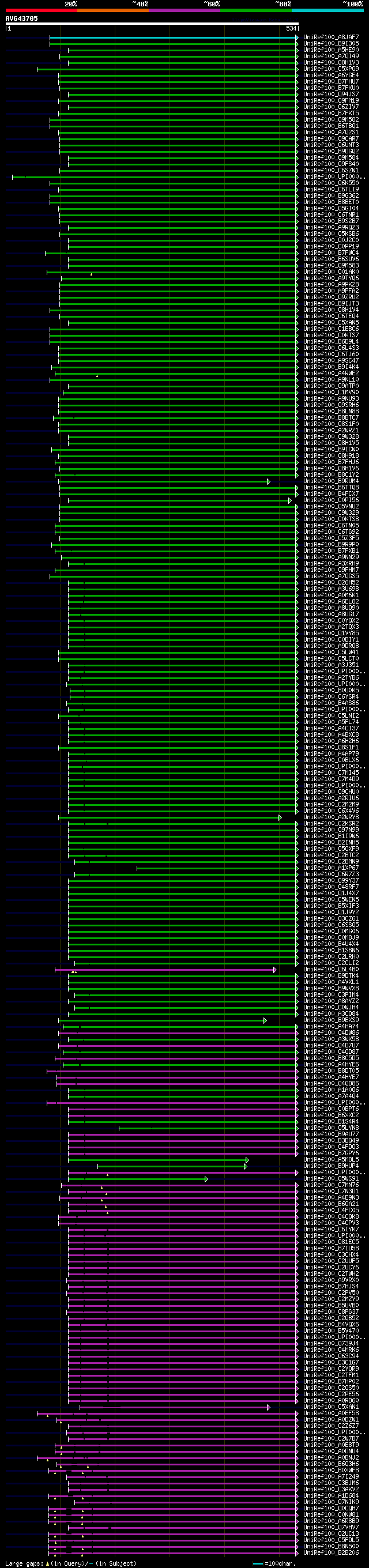The image size is (369, 1568).
Task: Click hit label UniRef100_Q5KSB6
Action: click(x=330, y=233)
